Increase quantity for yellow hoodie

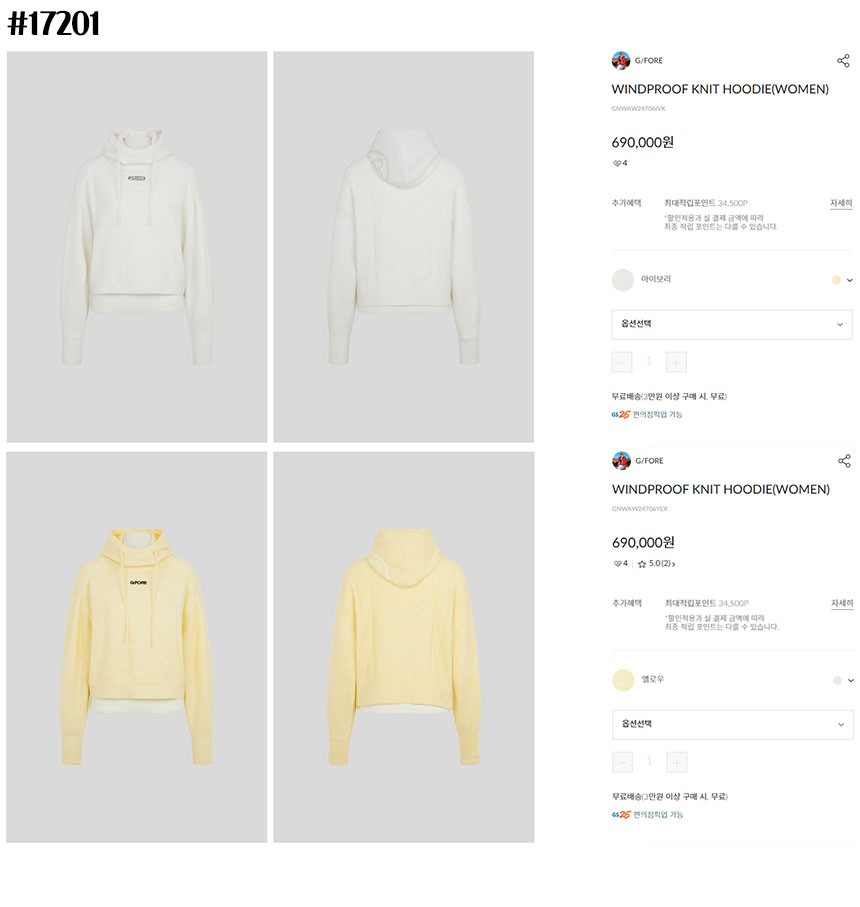pyautogui.click(x=677, y=762)
